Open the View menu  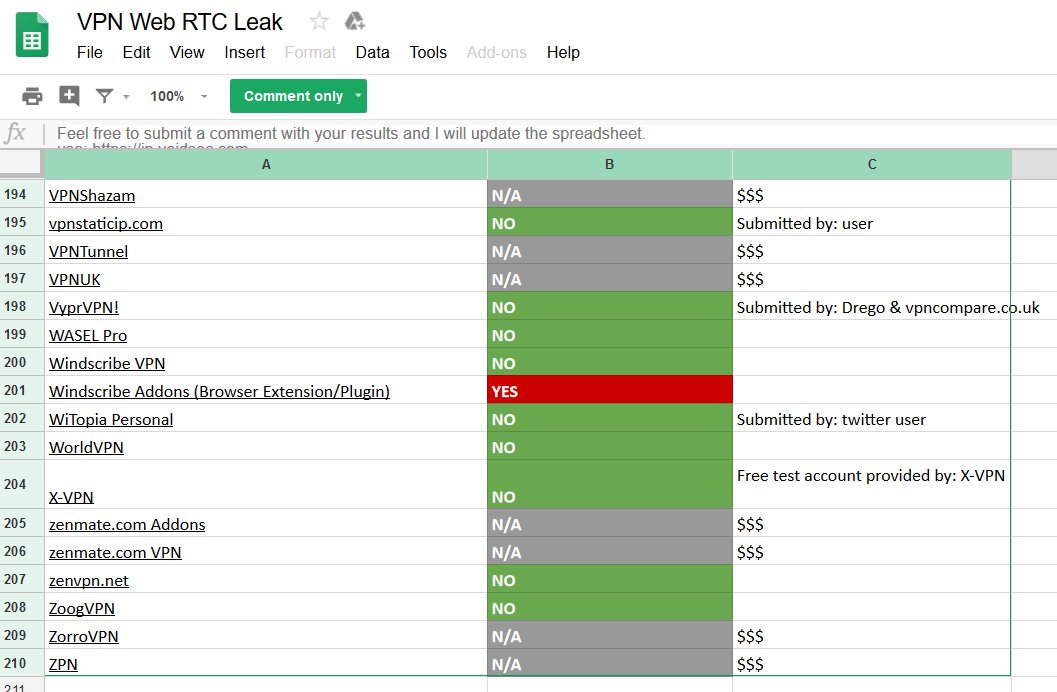[x=187, y=53]
